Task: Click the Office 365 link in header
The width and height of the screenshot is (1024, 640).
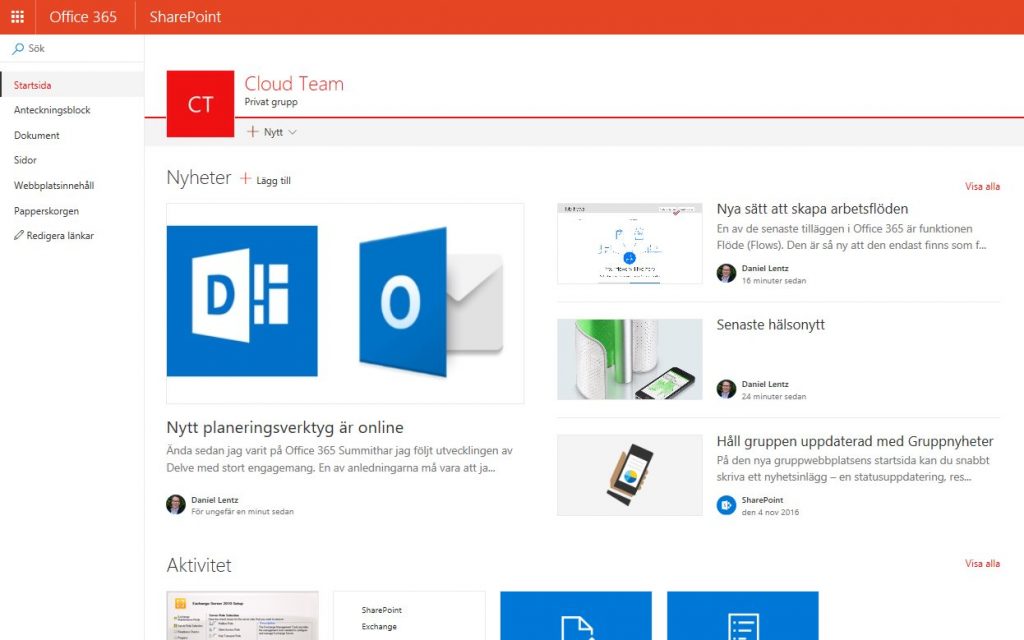Action: [x=83, y=17]
